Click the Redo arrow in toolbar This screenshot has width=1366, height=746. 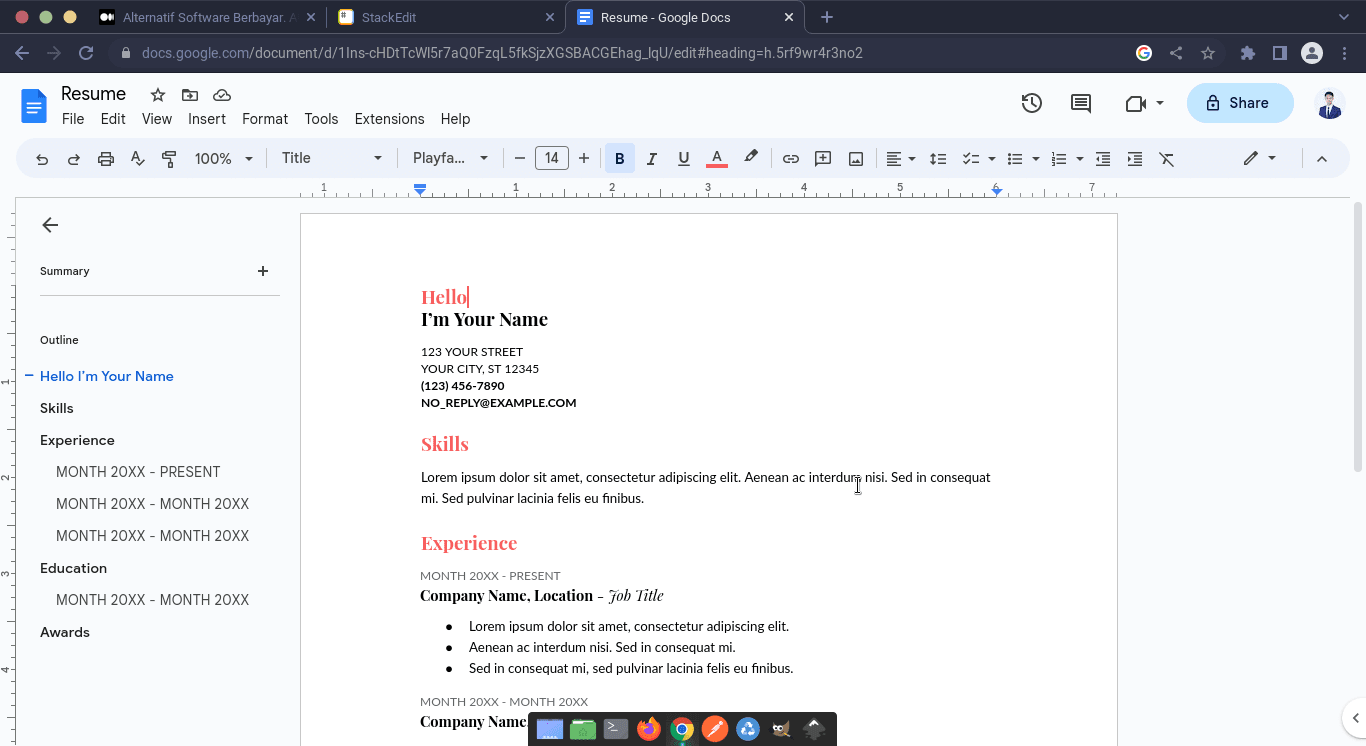pos(74,159)
